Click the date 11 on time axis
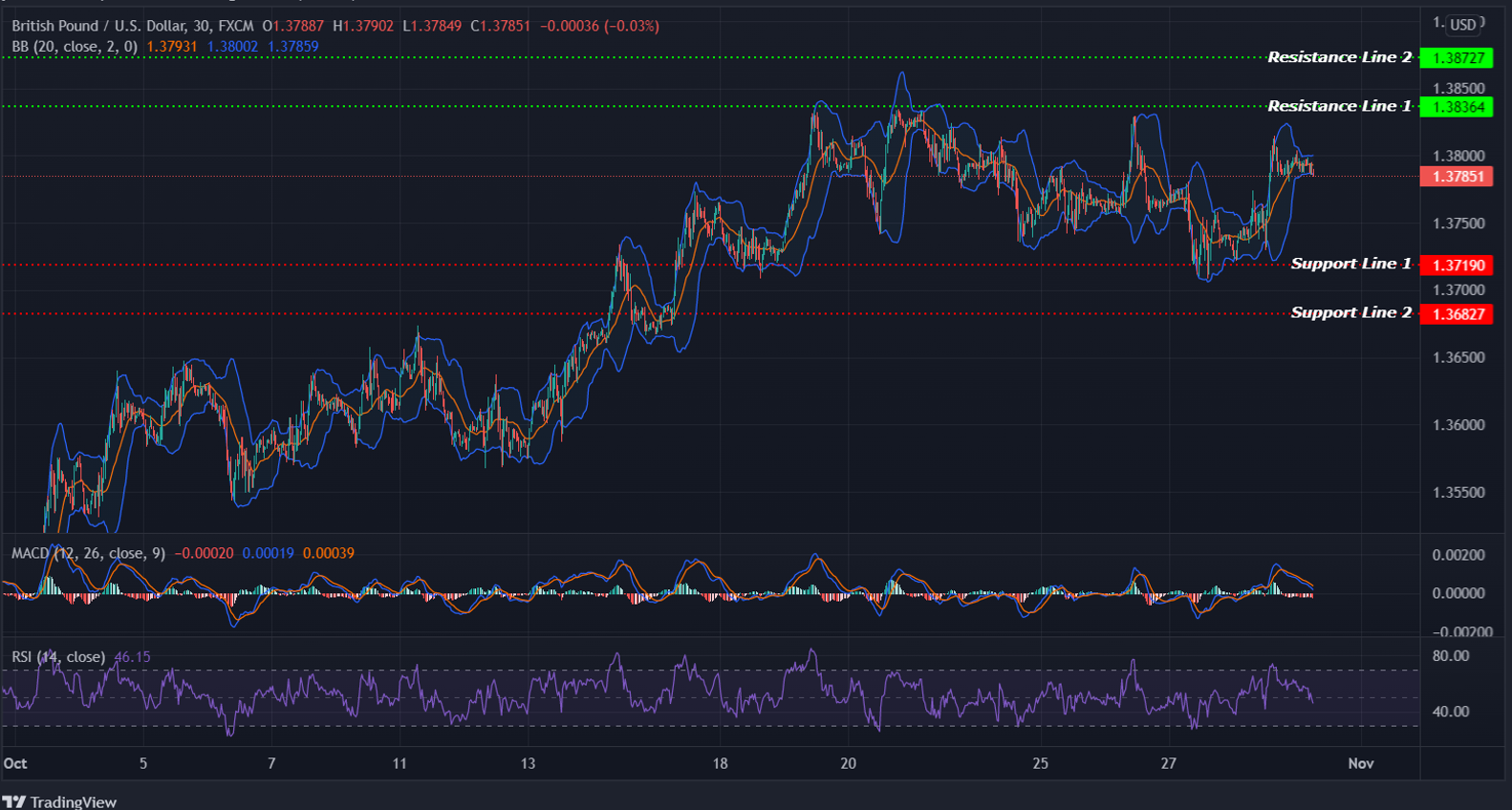The height and width of the screenshot is (810, 1512). [400, 763]
